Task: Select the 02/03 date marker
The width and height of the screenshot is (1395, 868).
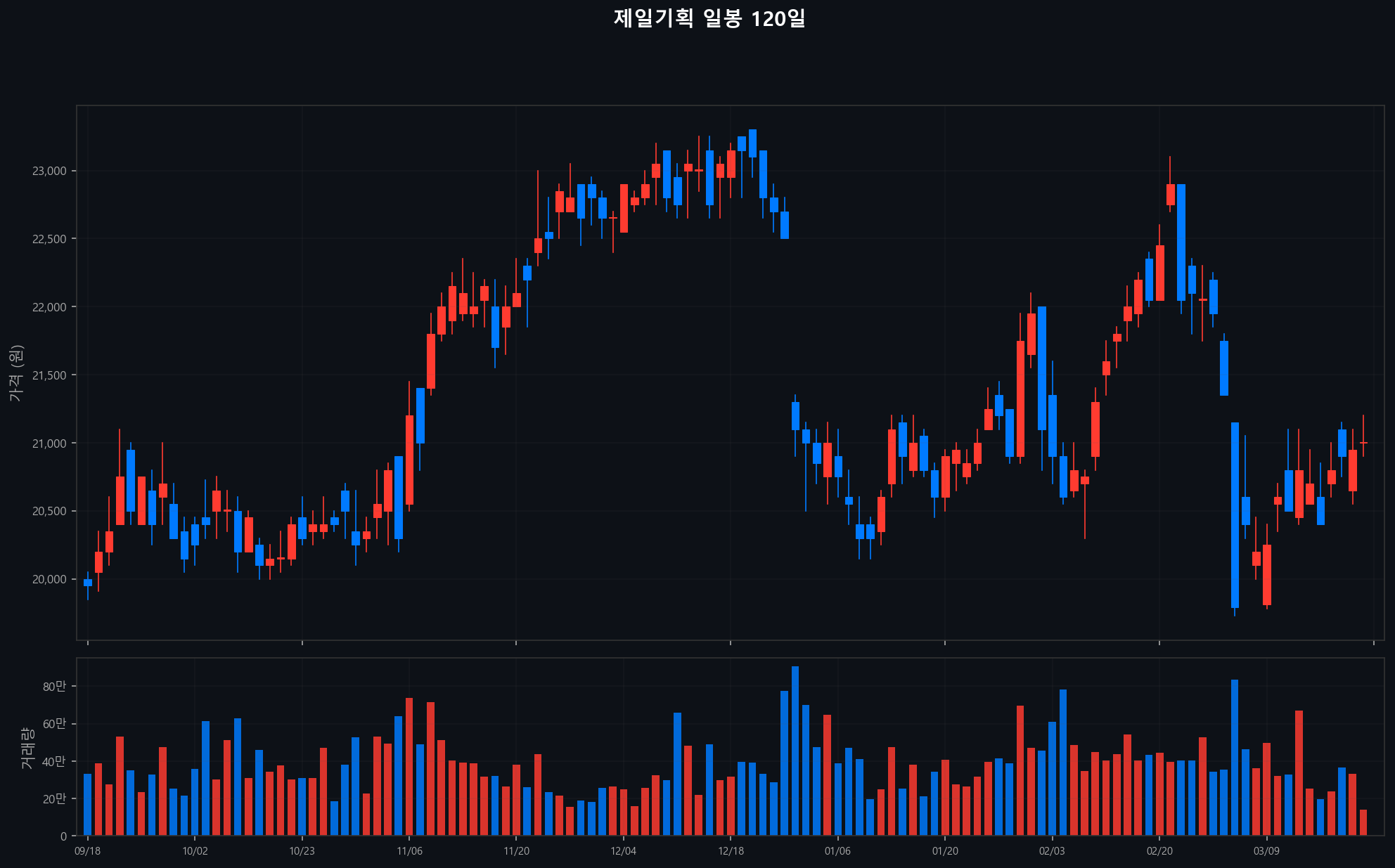Action: pos(1052,851)
